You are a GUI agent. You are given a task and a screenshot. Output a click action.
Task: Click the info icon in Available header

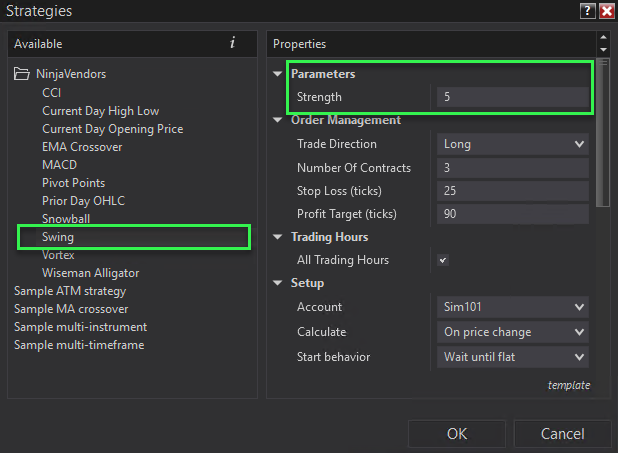click(233, 43)
